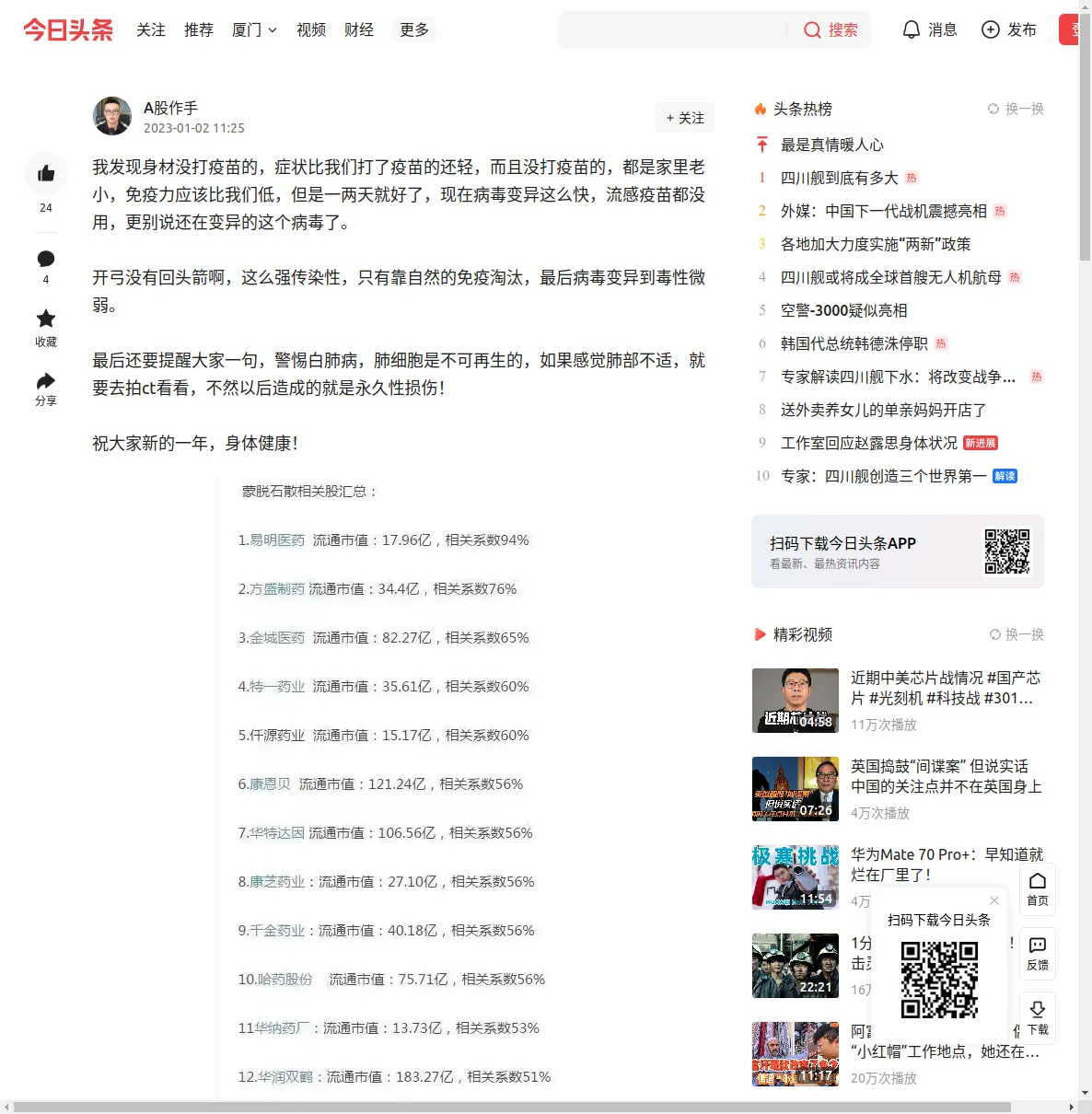Image resolution: width=1092 pixels, height=1114 pixels.
Task: Select the 视频 nav tab
Action: (x=311, y=30)
